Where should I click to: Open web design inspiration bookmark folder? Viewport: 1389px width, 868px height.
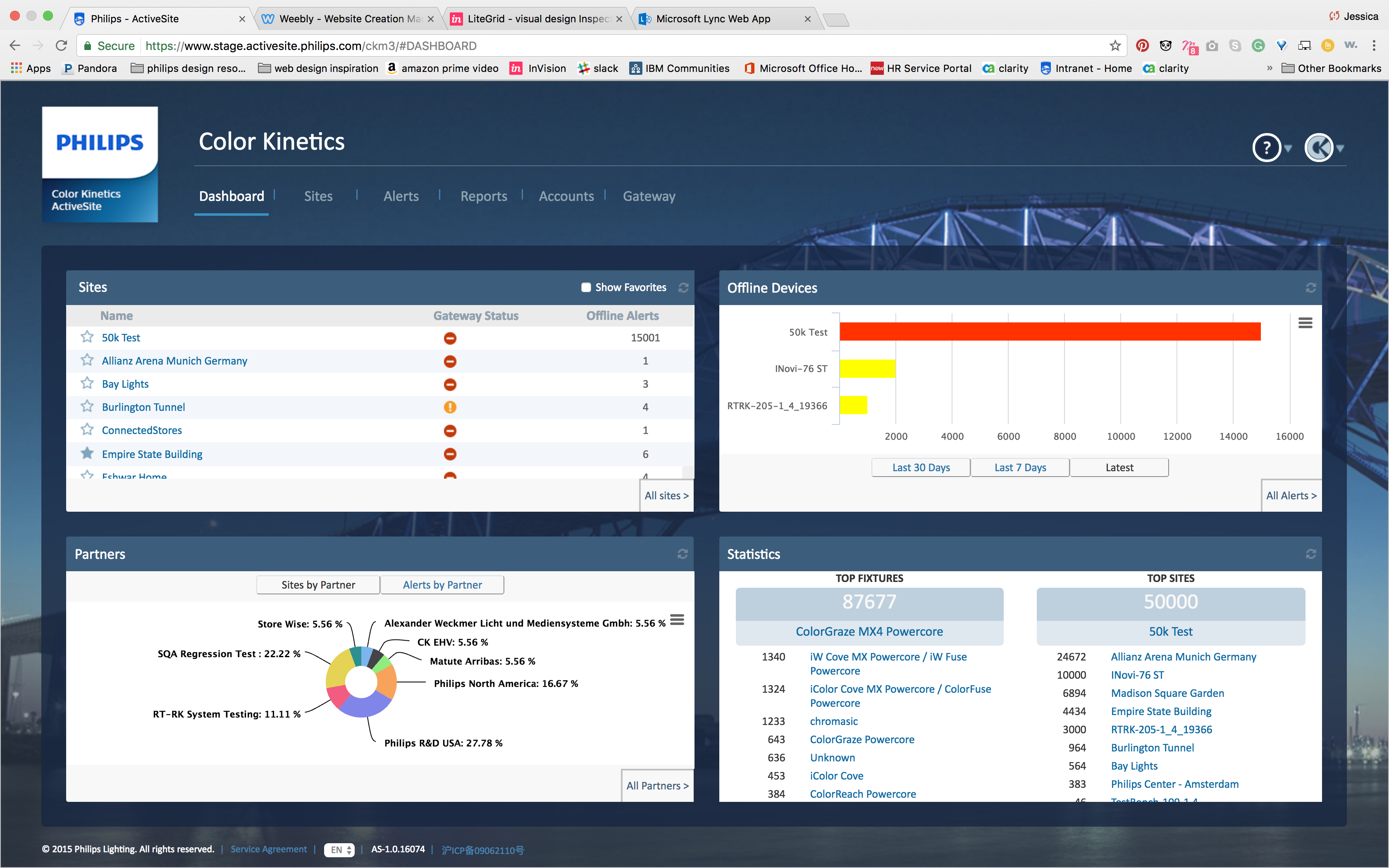(318, 68)
